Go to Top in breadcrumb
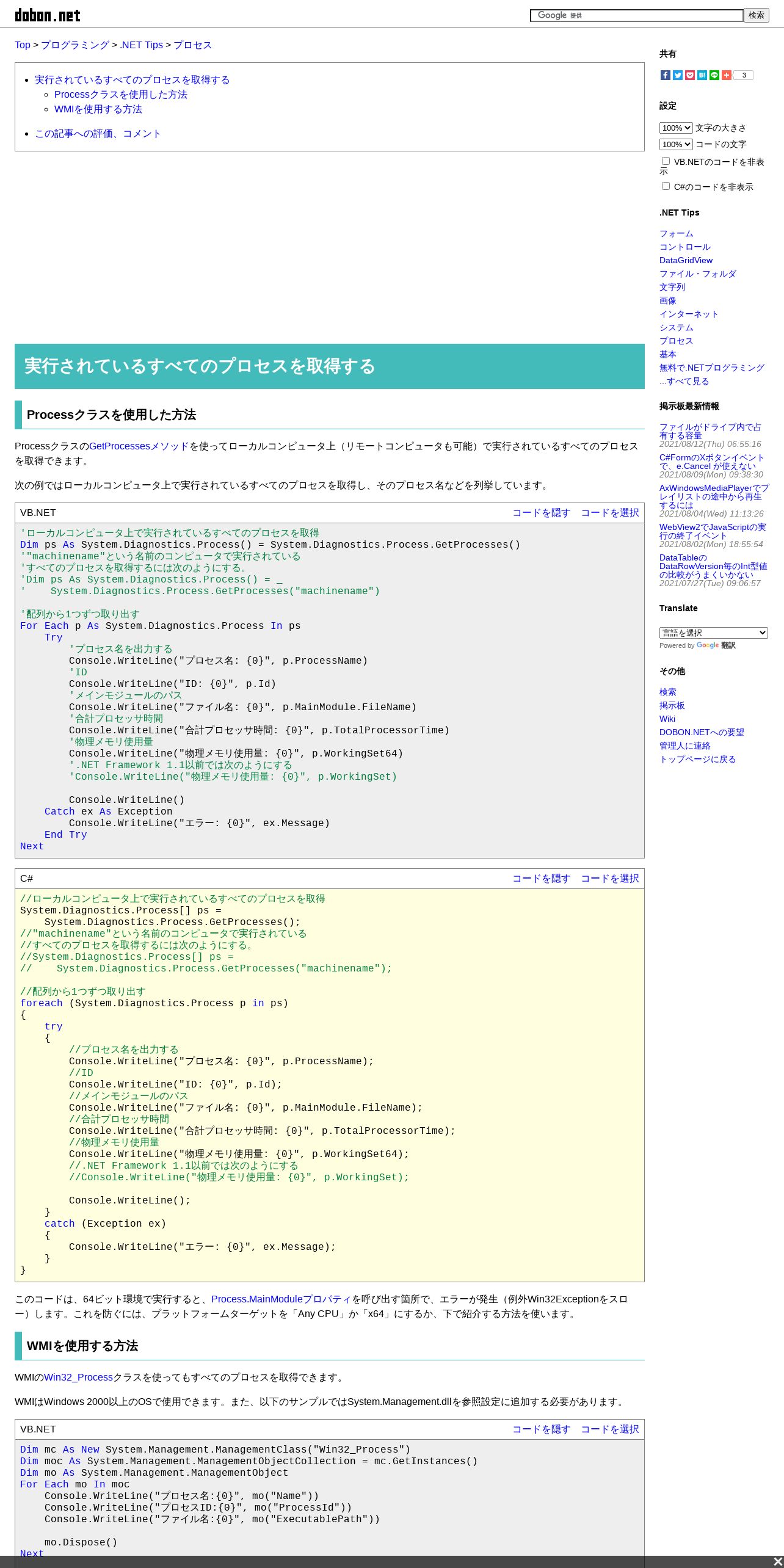This screenshot has height=1568, width=784. coord(23,45)
